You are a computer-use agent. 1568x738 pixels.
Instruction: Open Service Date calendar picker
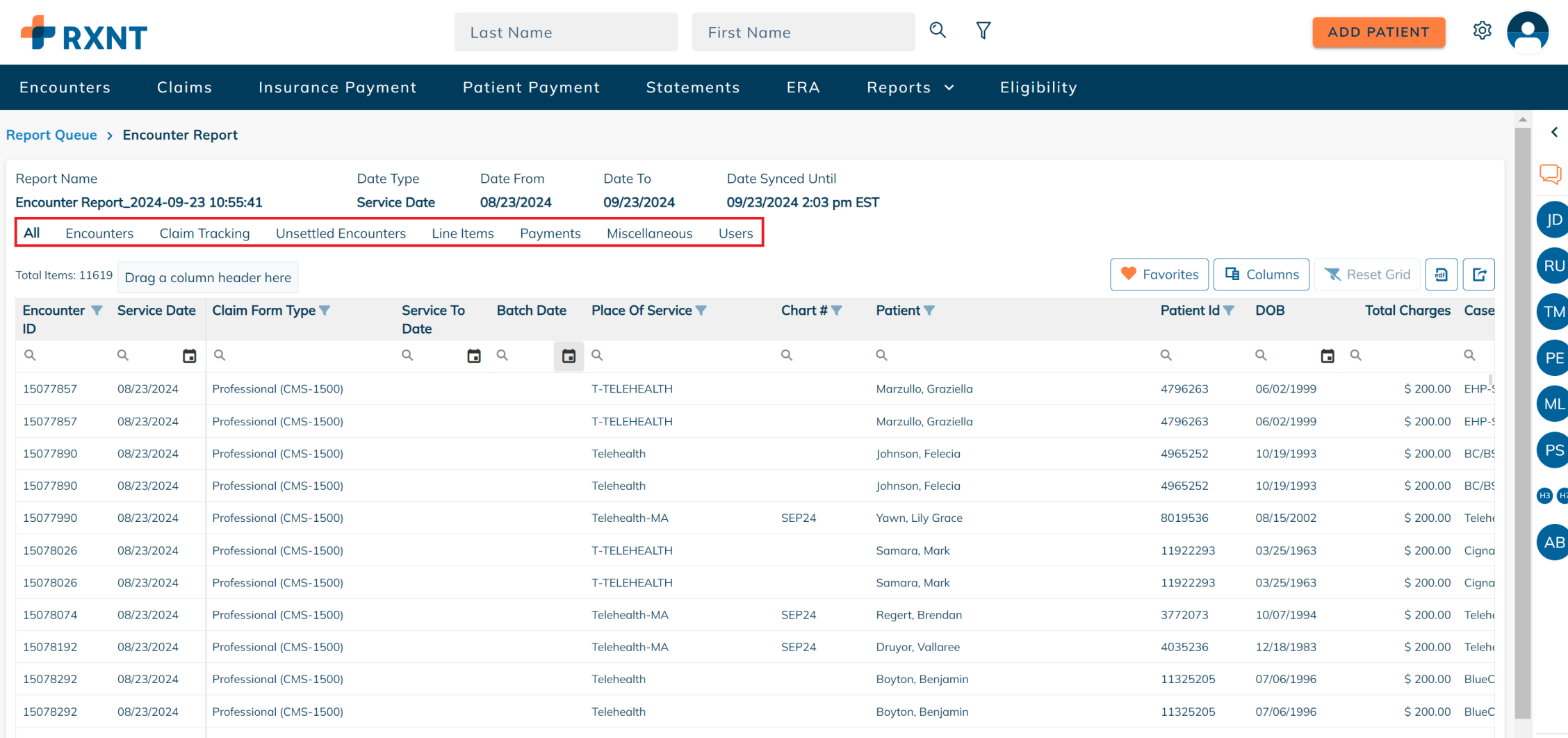point(189,356)
